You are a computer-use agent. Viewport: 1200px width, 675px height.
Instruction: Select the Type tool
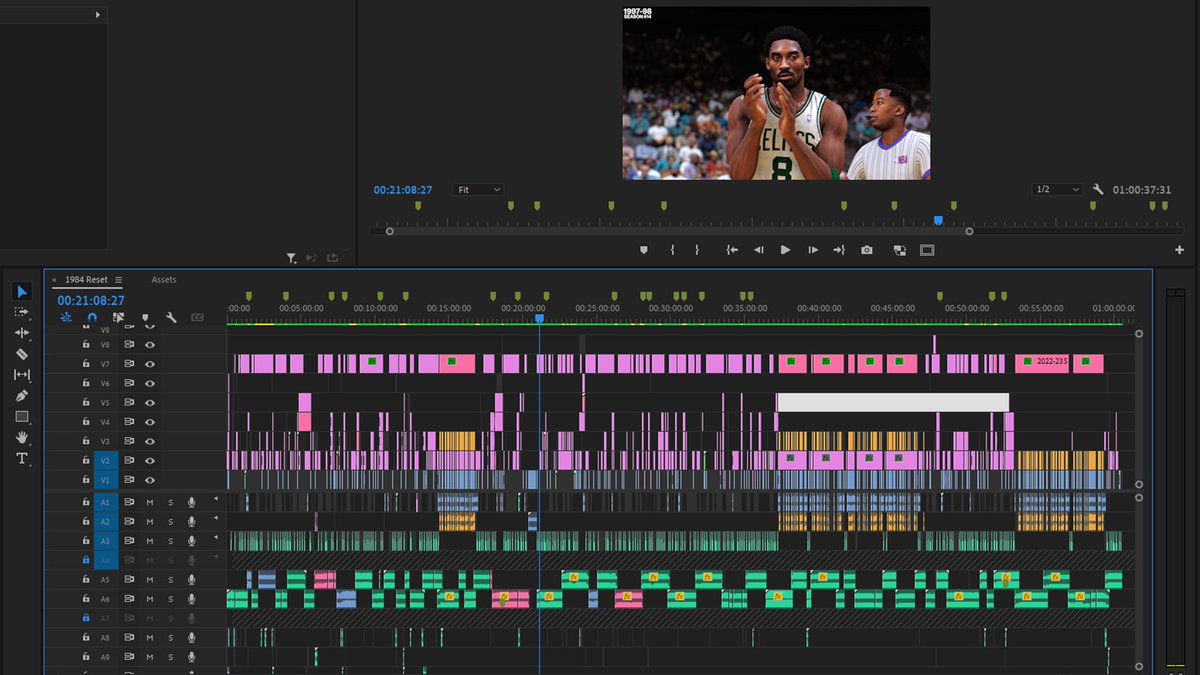[22, 458]
